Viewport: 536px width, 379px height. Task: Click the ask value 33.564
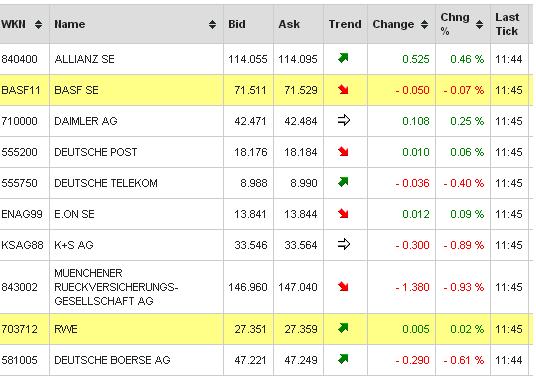click(x=301, y=245)
